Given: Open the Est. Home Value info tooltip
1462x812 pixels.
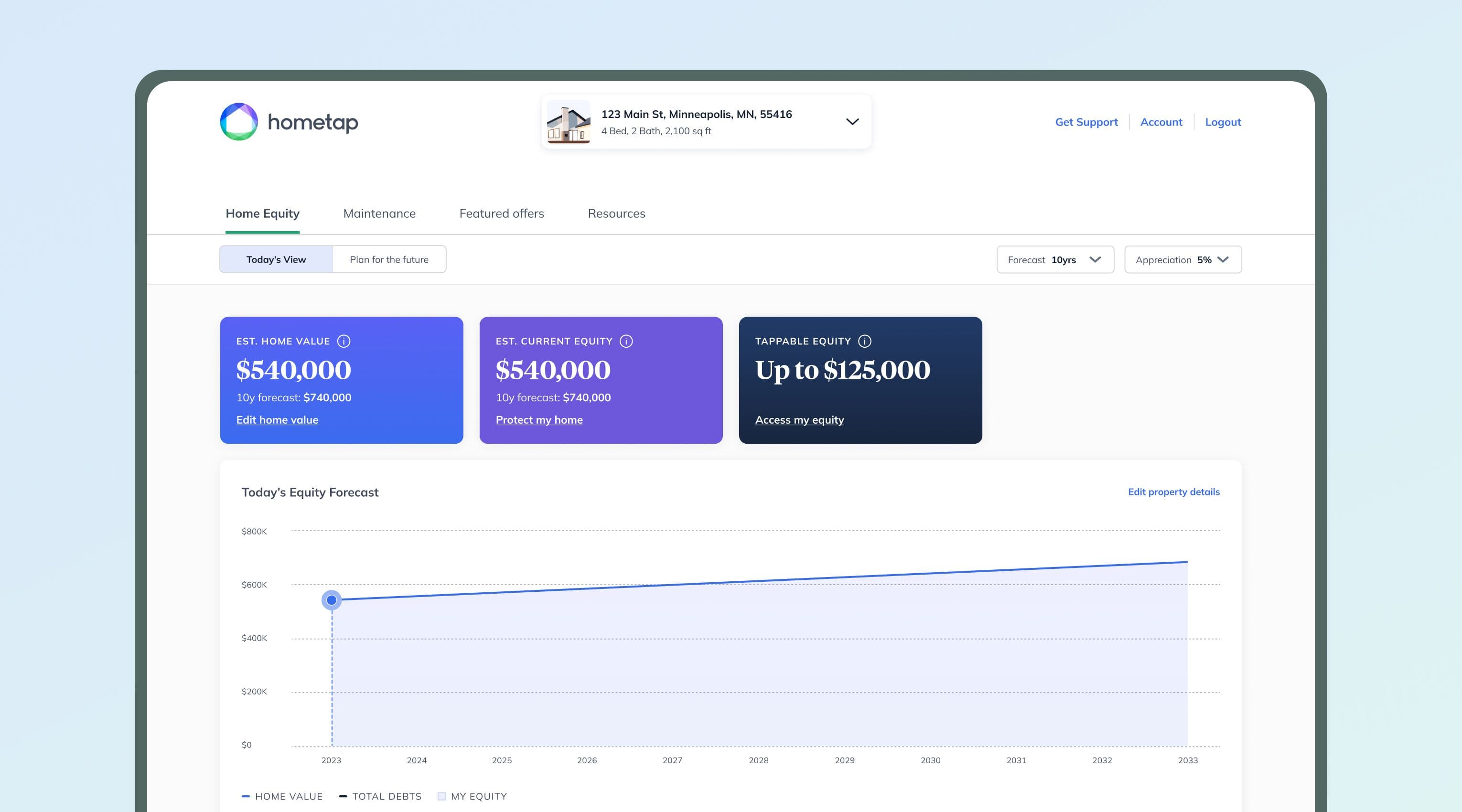Looking at the screenshot, I should tap(345, 341).
